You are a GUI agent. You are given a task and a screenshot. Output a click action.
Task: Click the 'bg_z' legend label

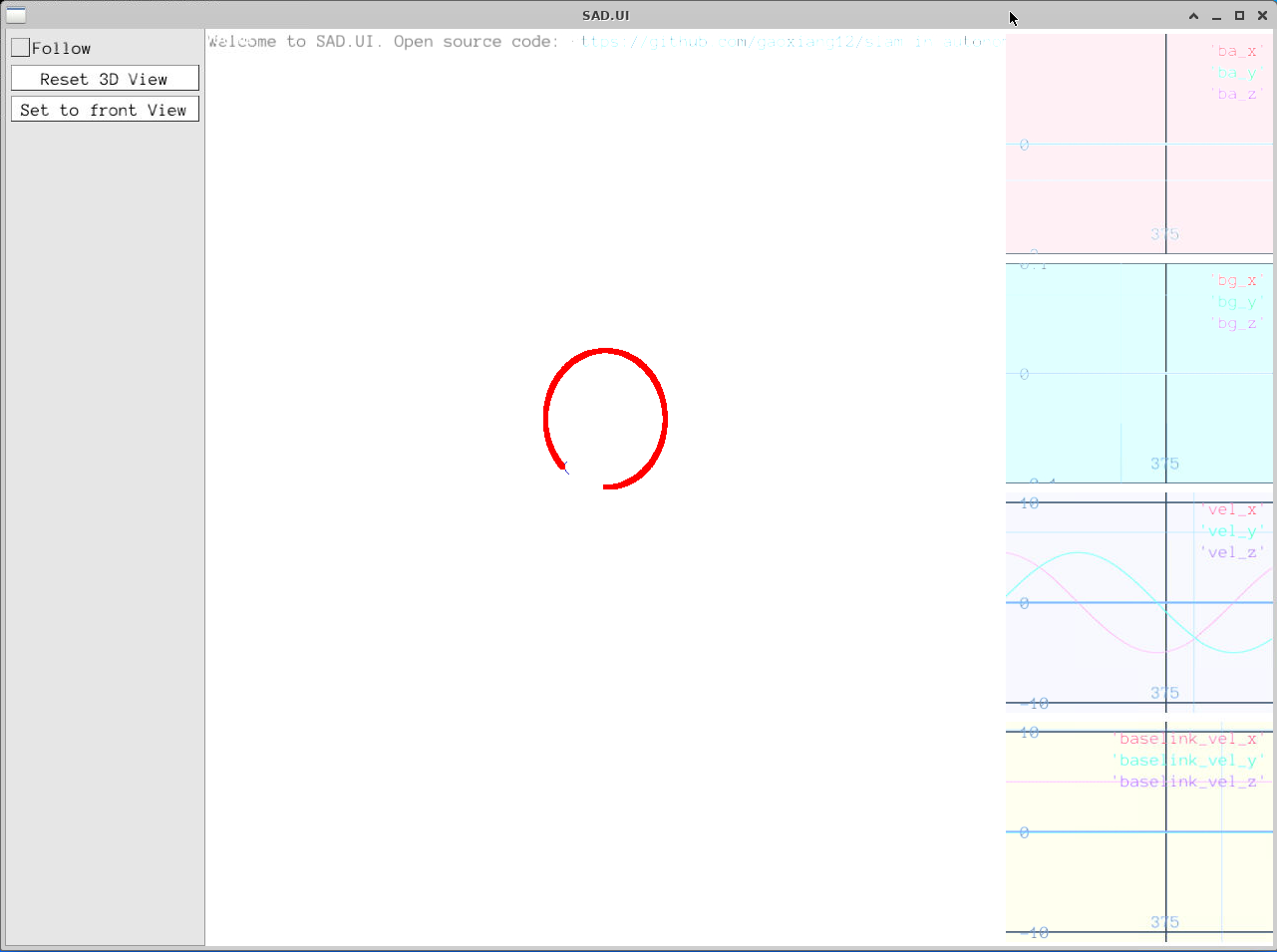pos(1236,324)
